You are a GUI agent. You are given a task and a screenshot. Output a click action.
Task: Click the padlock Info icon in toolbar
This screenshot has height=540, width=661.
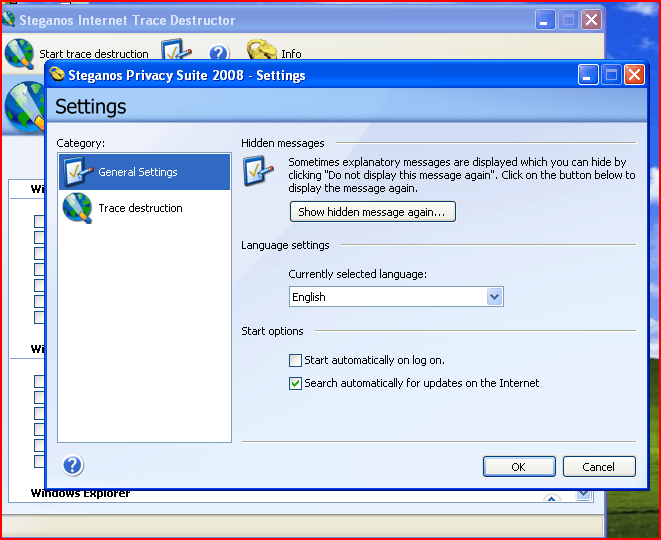pyautogui.click(x=261, y=50)
